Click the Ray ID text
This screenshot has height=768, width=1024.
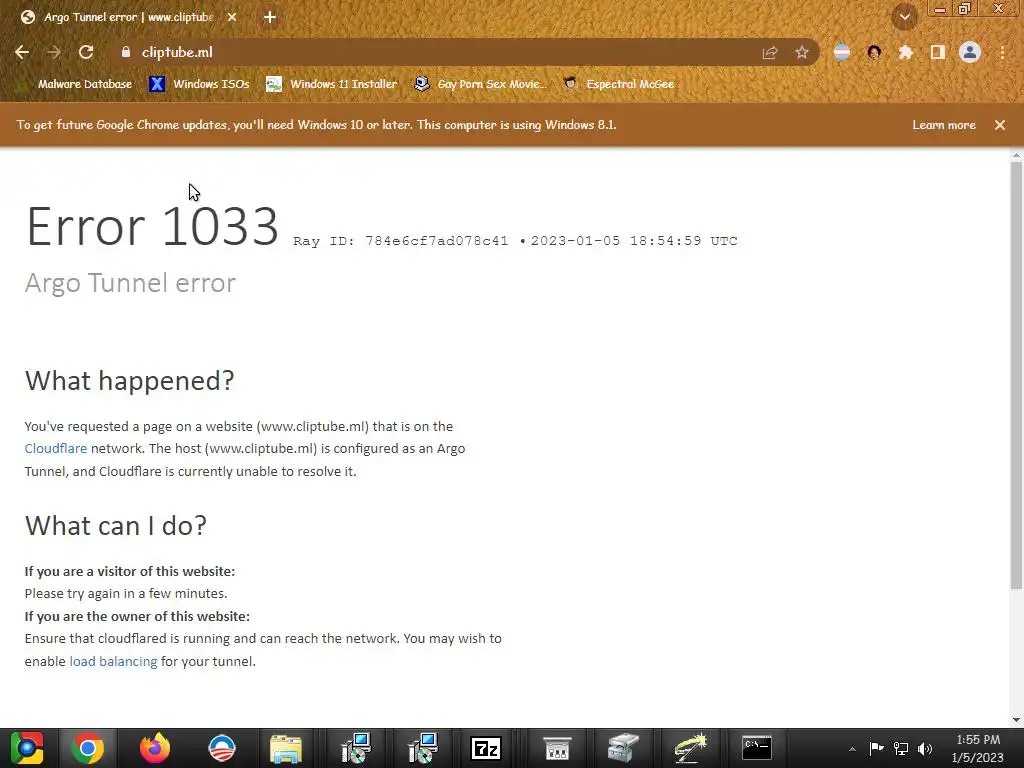coord(400,241)
